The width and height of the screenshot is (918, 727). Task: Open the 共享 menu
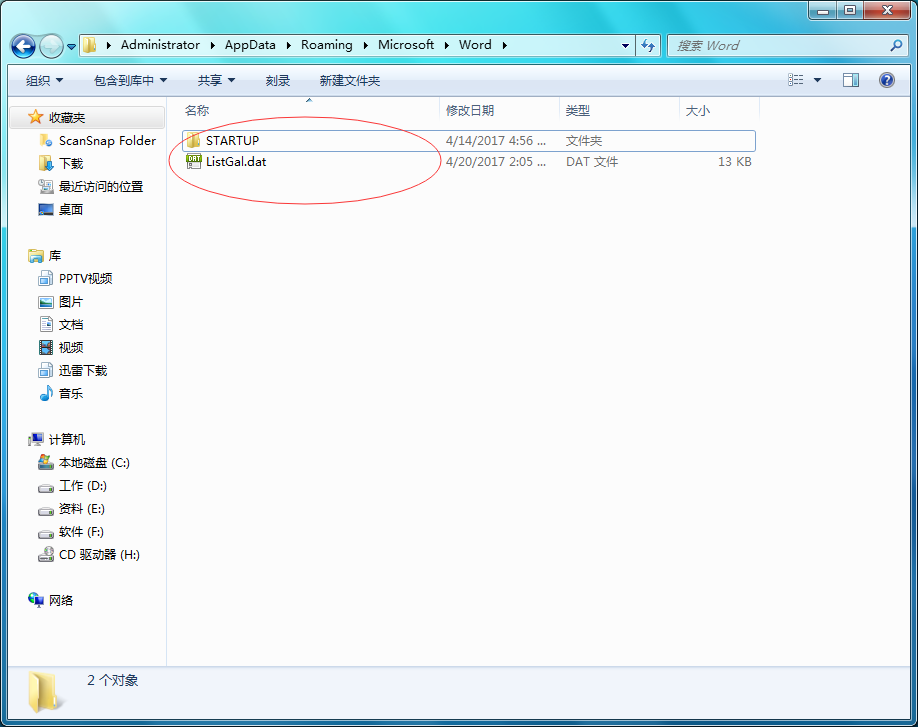216,81
